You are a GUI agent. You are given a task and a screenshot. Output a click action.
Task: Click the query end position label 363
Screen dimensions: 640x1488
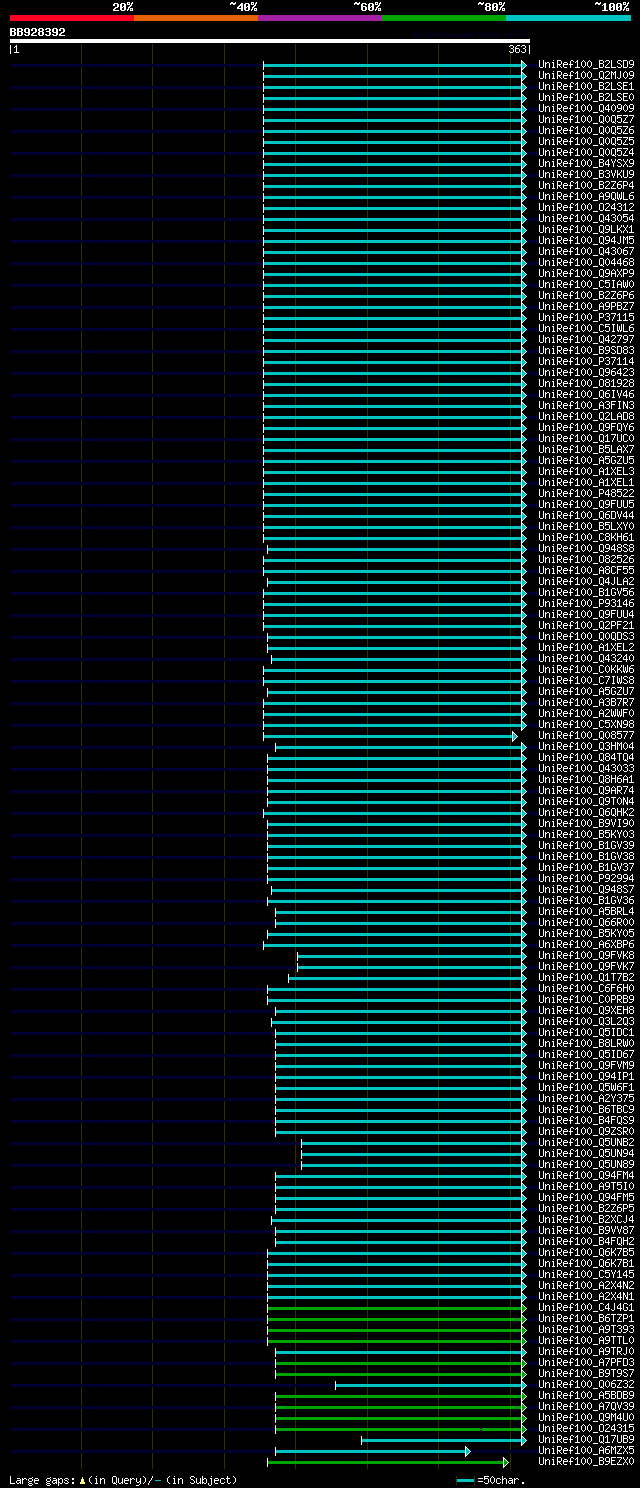518,49
